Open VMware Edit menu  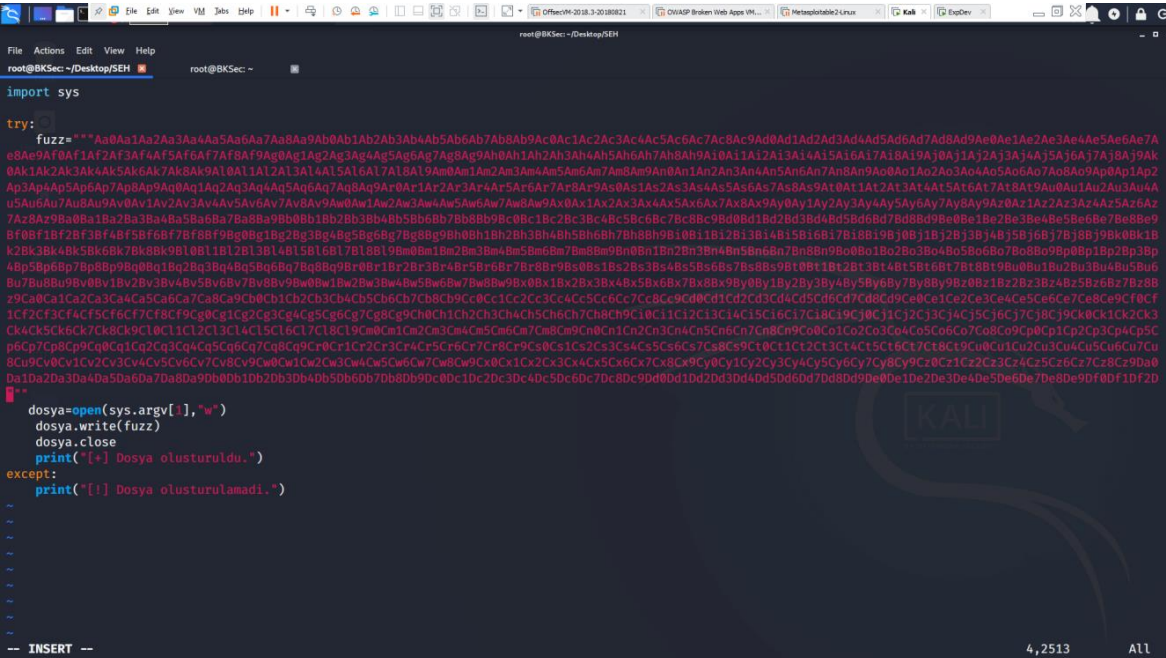[x=152, y=11]
